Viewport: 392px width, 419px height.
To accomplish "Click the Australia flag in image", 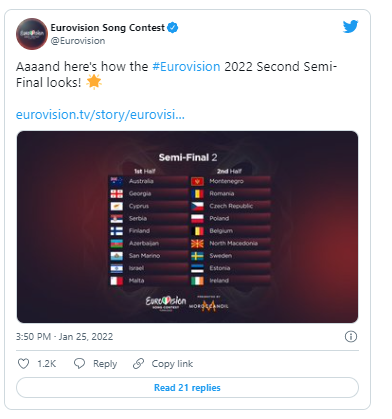I will (x=117, y=181).
